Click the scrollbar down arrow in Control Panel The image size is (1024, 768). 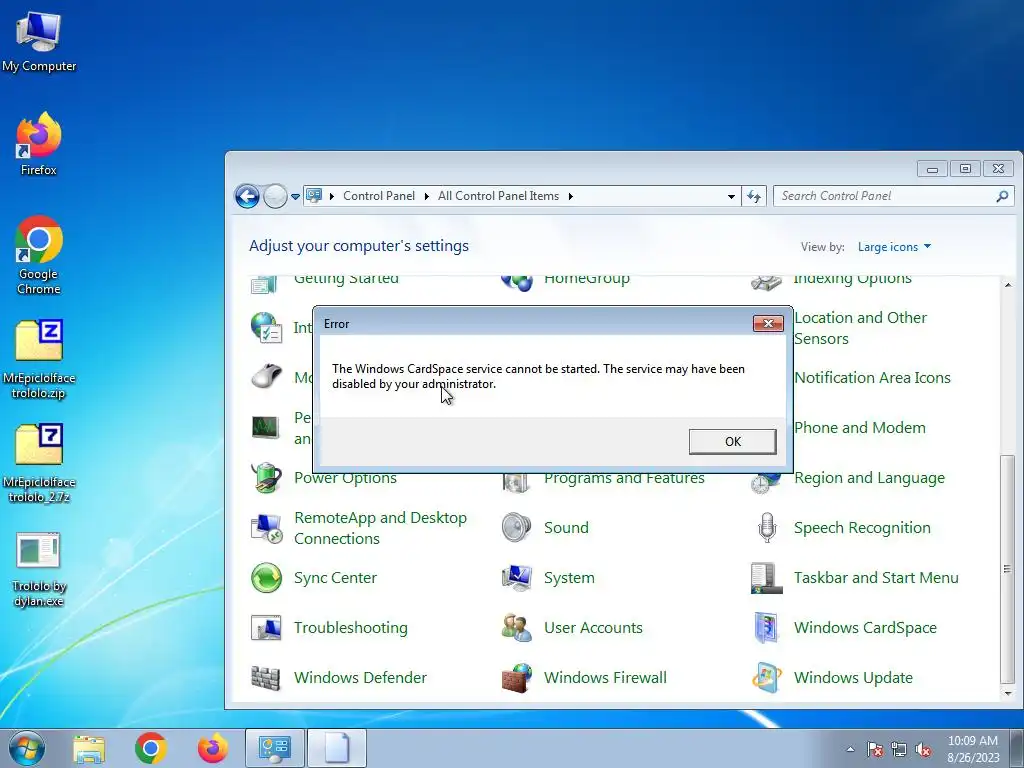click(x=1008, y=694)
